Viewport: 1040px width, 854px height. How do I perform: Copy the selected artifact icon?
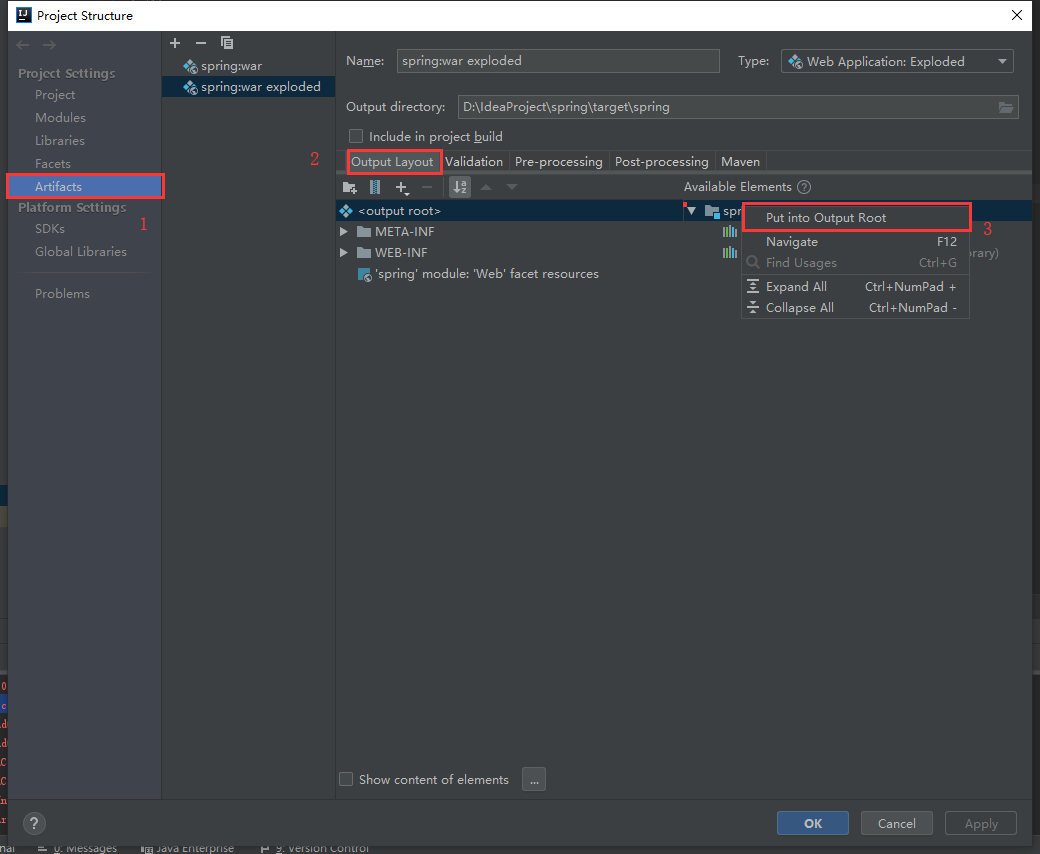227,43
